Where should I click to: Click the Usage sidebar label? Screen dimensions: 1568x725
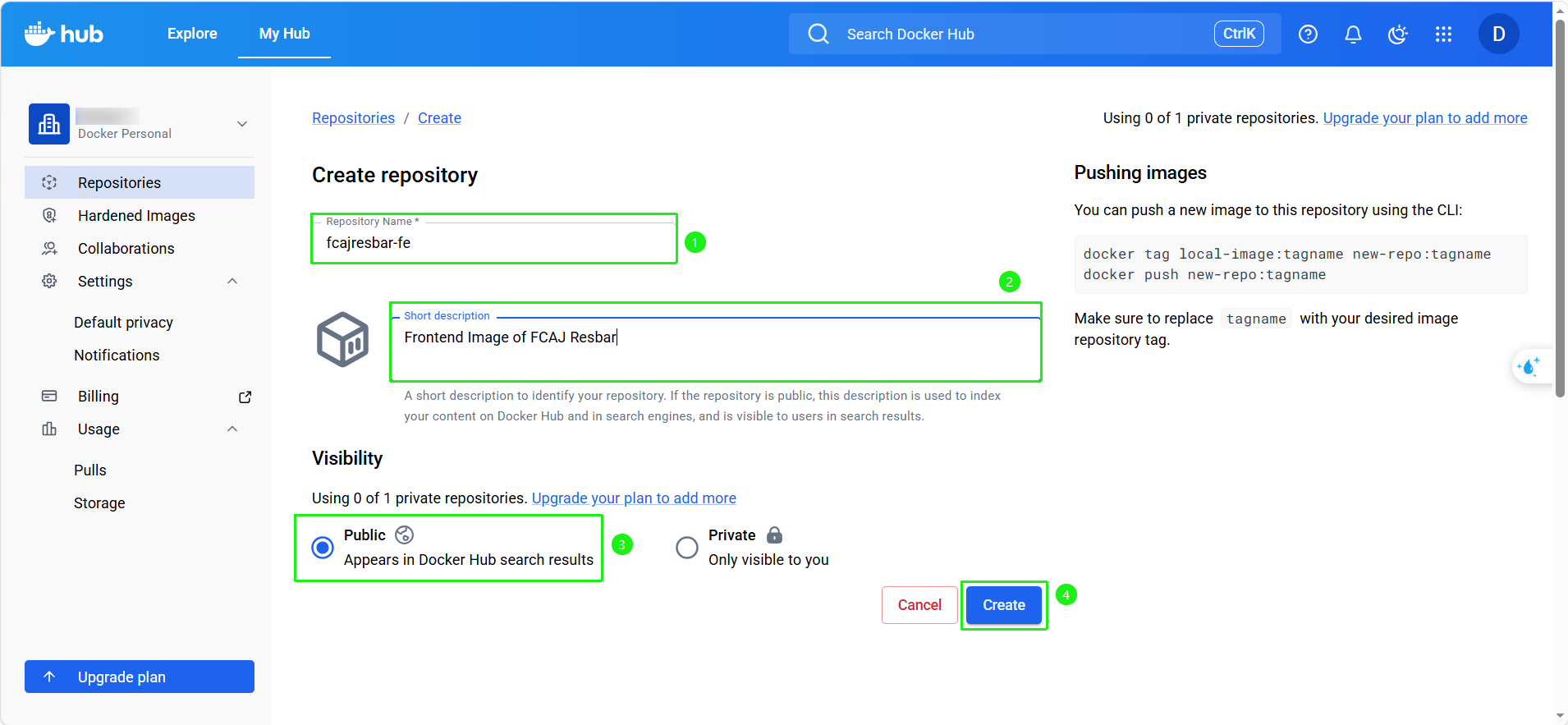click(99, 429)
